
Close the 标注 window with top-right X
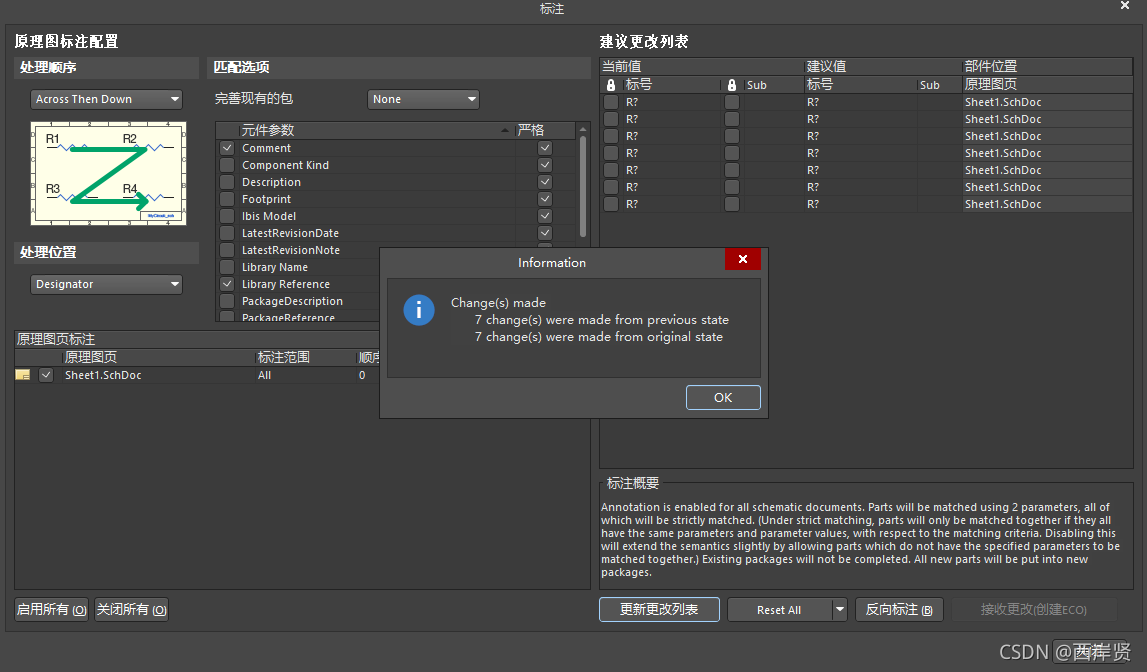1125,6
